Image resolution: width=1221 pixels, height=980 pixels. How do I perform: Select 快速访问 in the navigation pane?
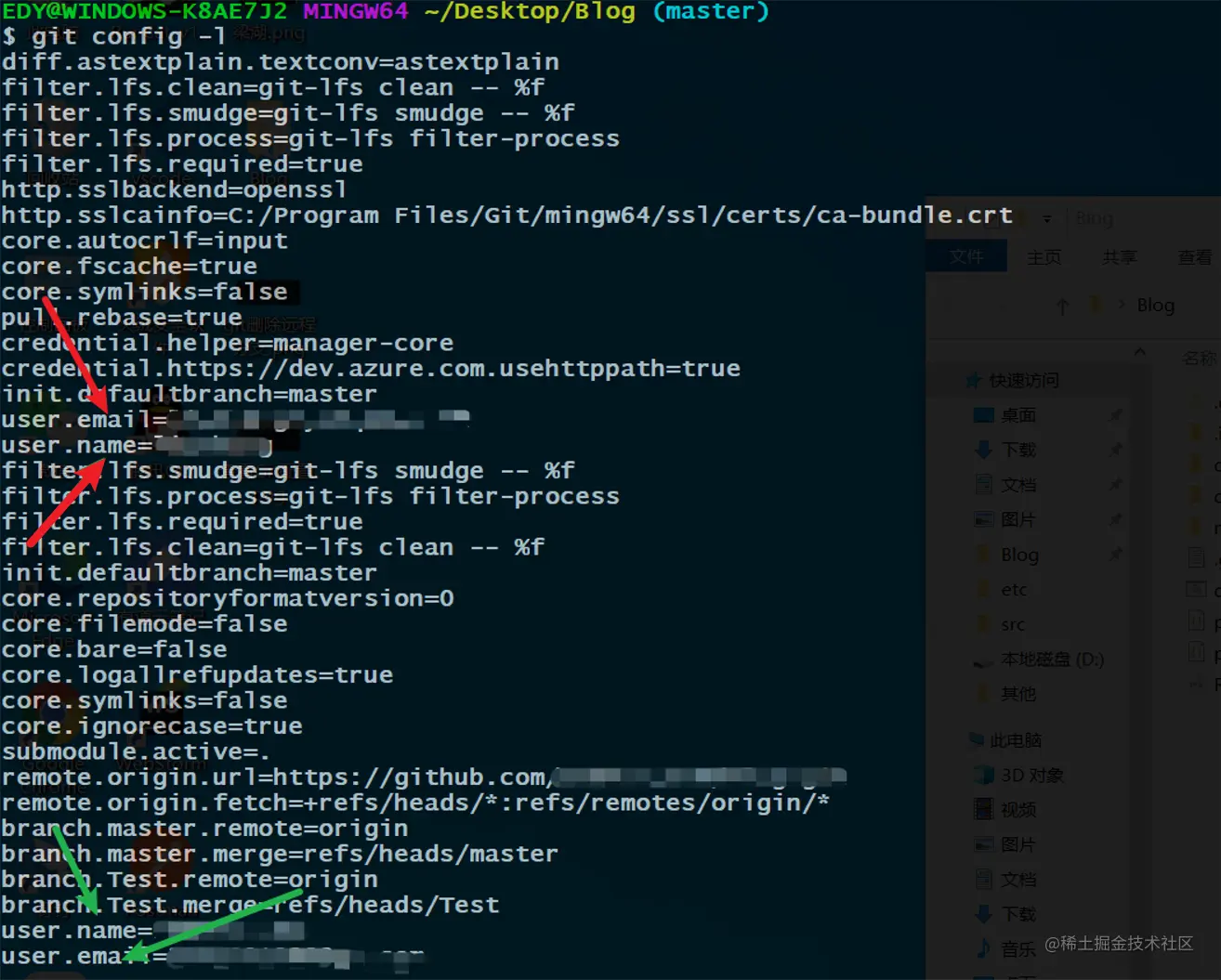[x=1024, y=380]
